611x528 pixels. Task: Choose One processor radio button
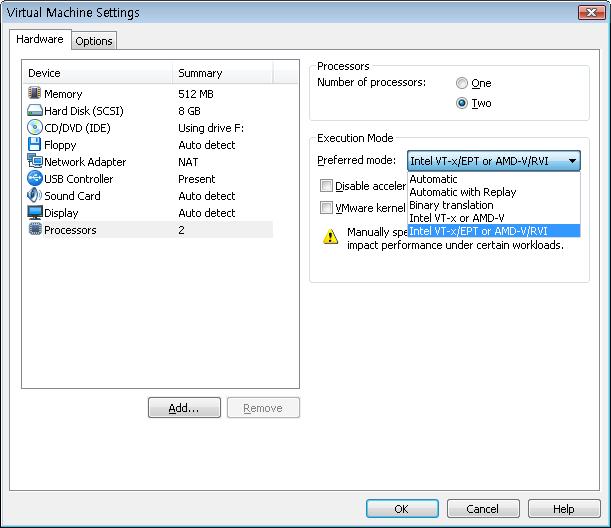click(462, 83)
